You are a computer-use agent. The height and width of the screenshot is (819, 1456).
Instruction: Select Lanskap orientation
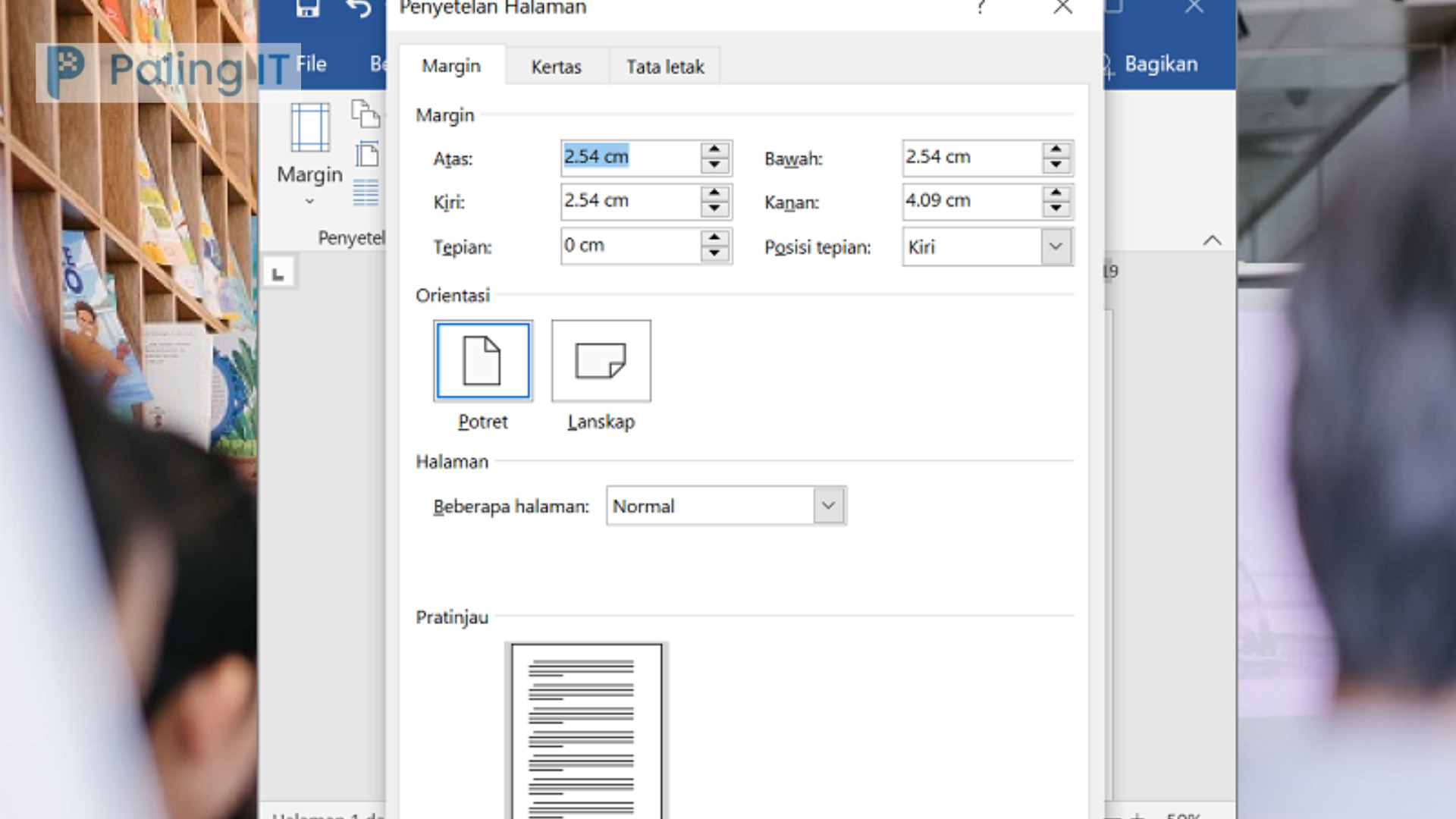[x=601, y=361]
